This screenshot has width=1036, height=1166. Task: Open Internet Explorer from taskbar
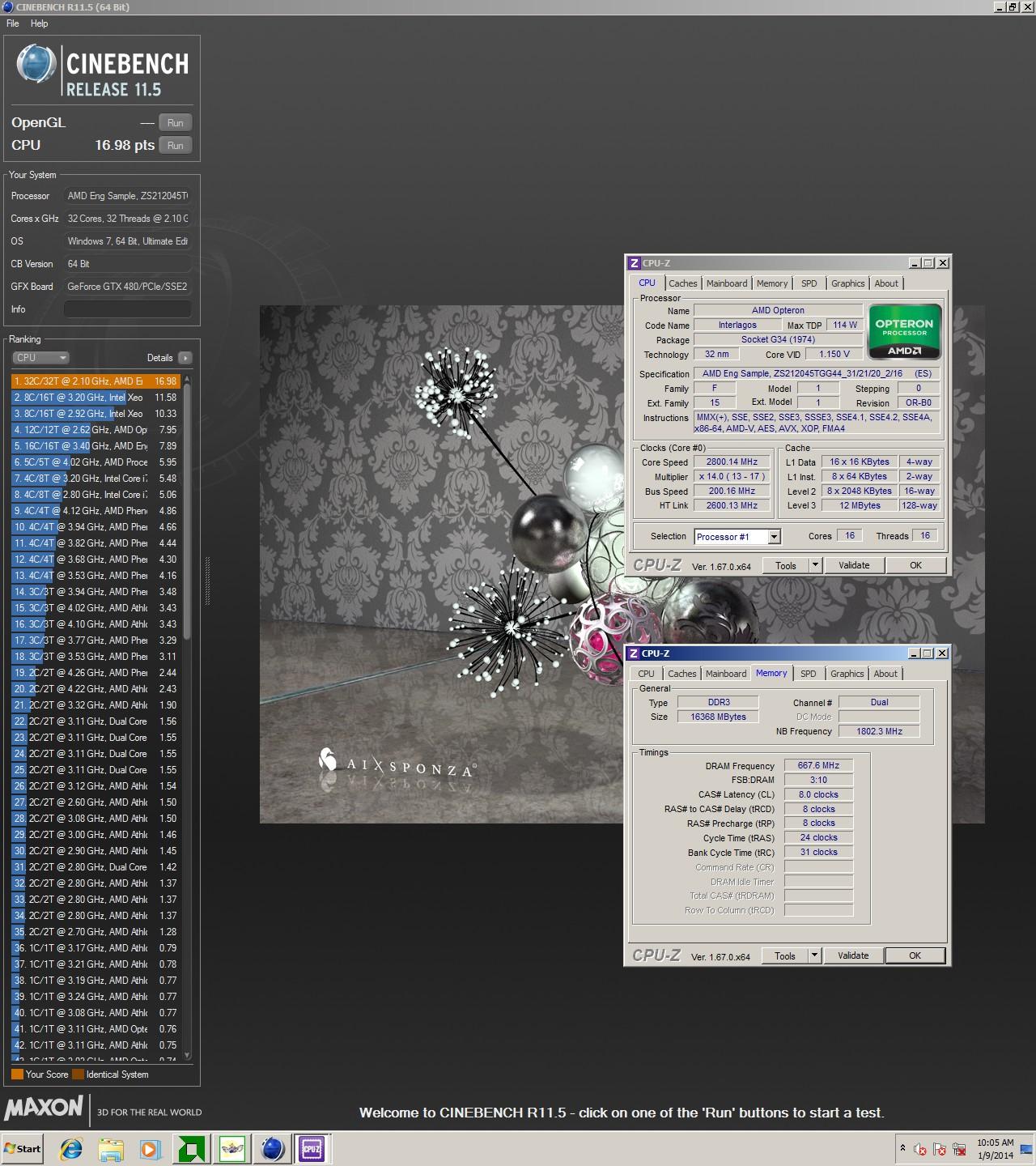(x=71, y=1149)
